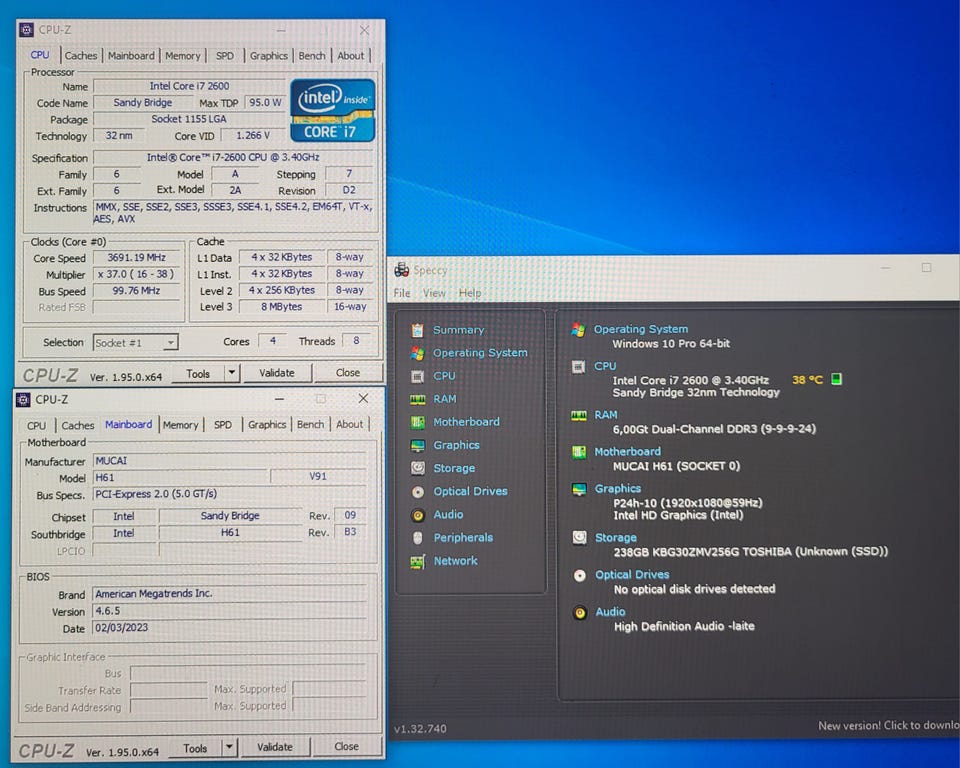The height and width of the screenshot is (768, 960).
Task: Open the File menu in Speccy
Action: tap(402, 293)
